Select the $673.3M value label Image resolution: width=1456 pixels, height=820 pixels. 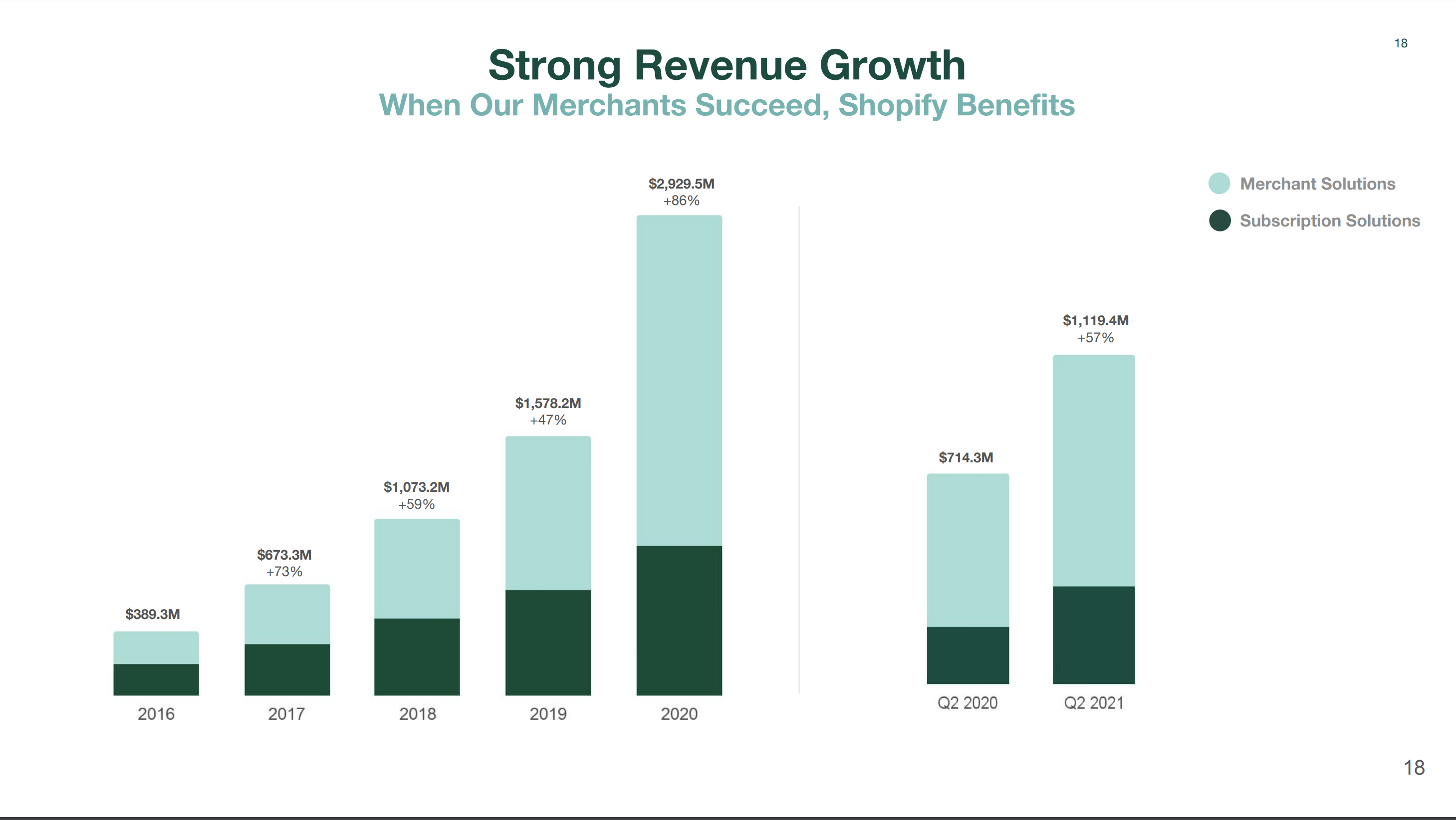point(284,555)
